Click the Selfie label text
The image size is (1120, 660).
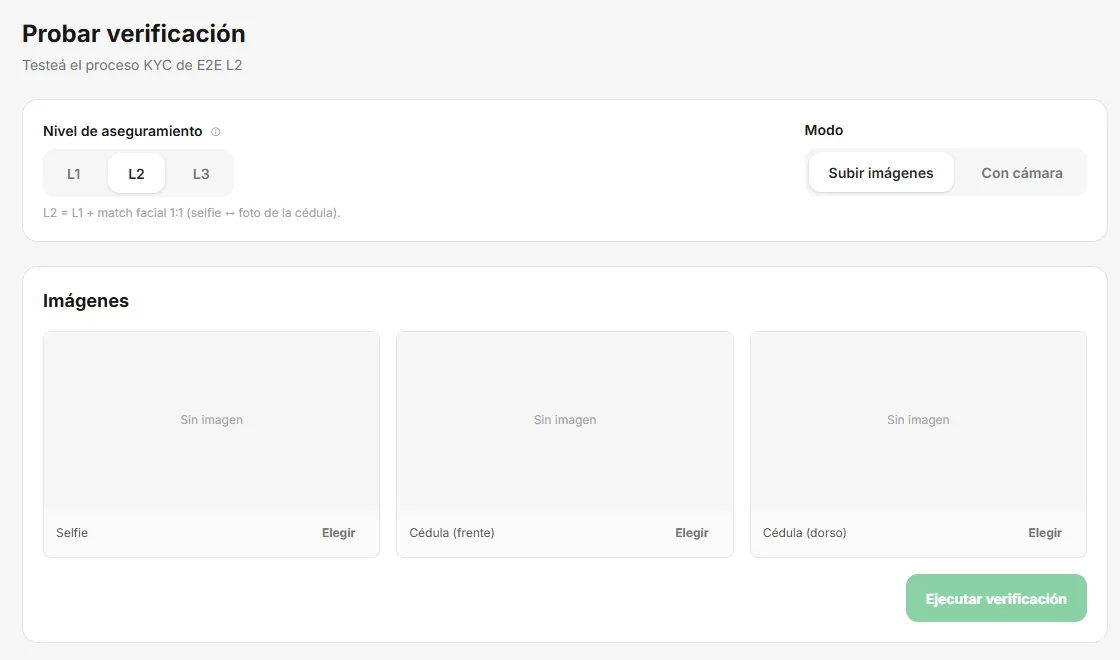click(x=72, y=533)
